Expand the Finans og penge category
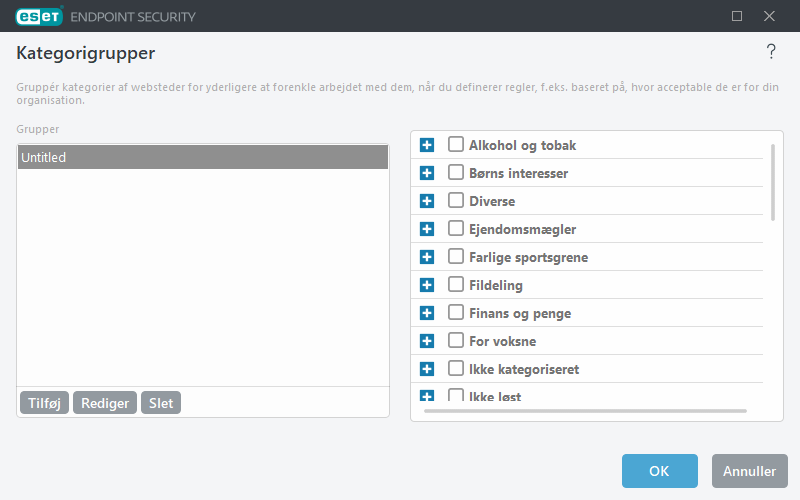800x500 pixels. (427, 313)
